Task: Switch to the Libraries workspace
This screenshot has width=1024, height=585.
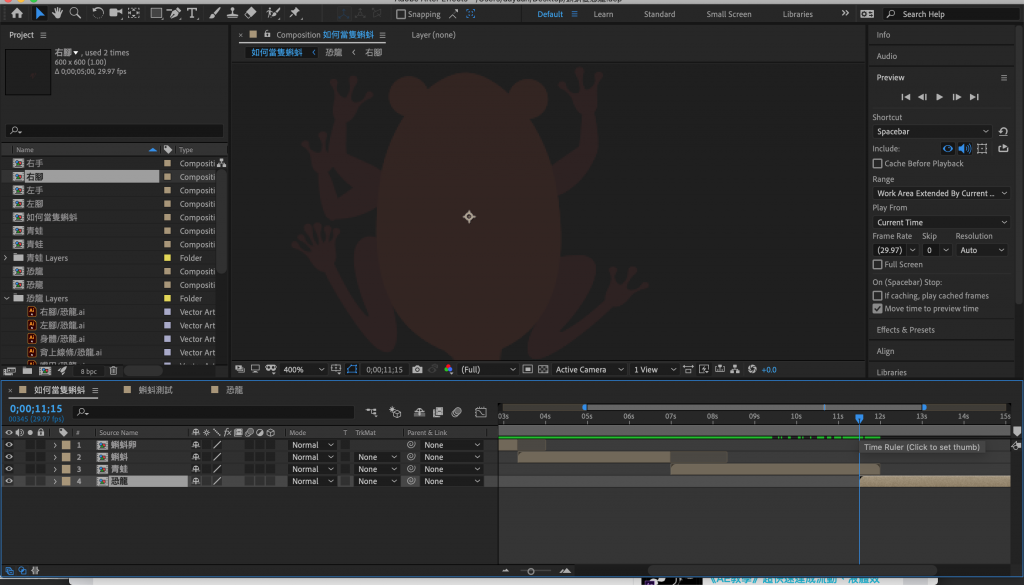Action: 798,14
